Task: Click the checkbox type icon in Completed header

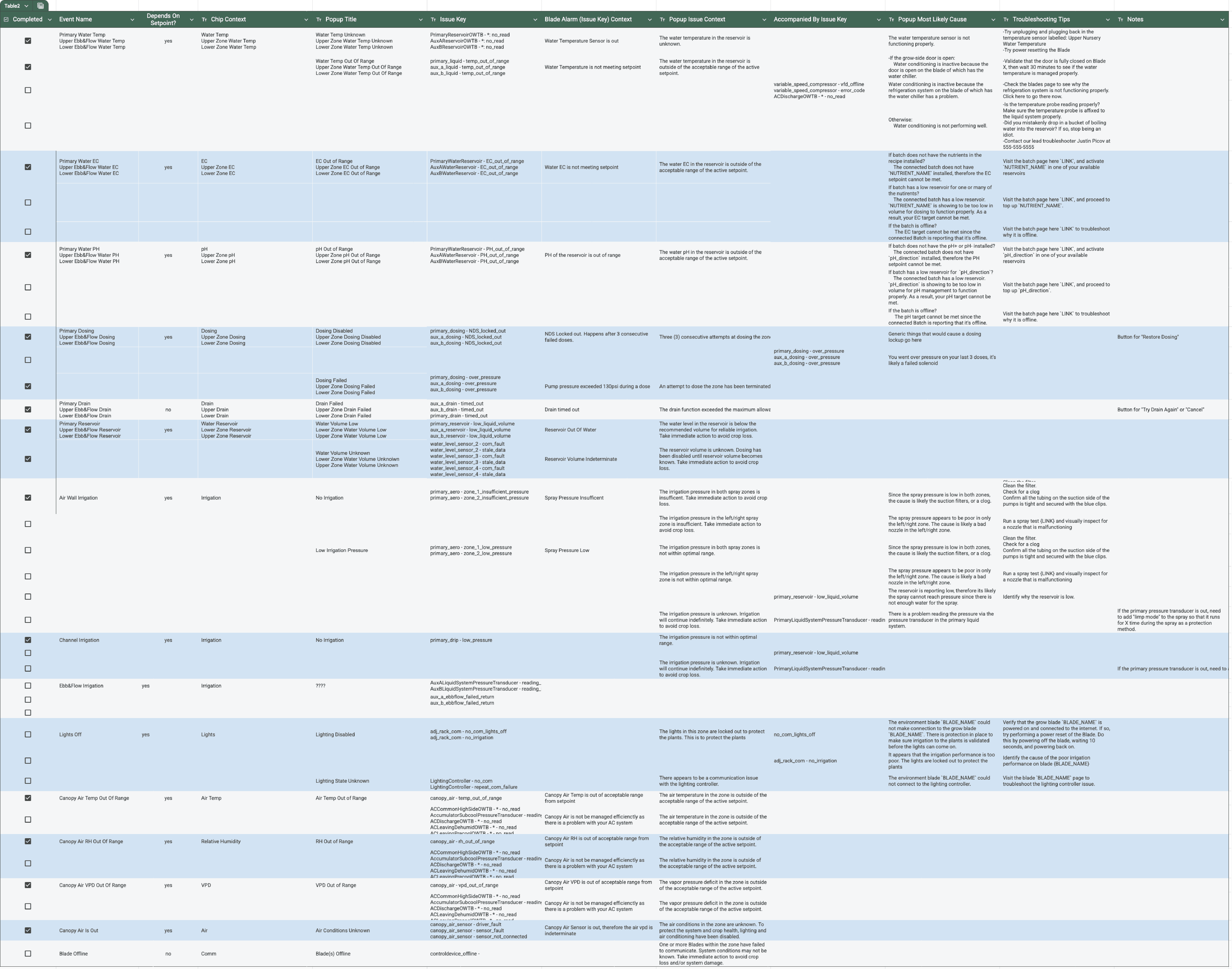Action: pos(6,19)
